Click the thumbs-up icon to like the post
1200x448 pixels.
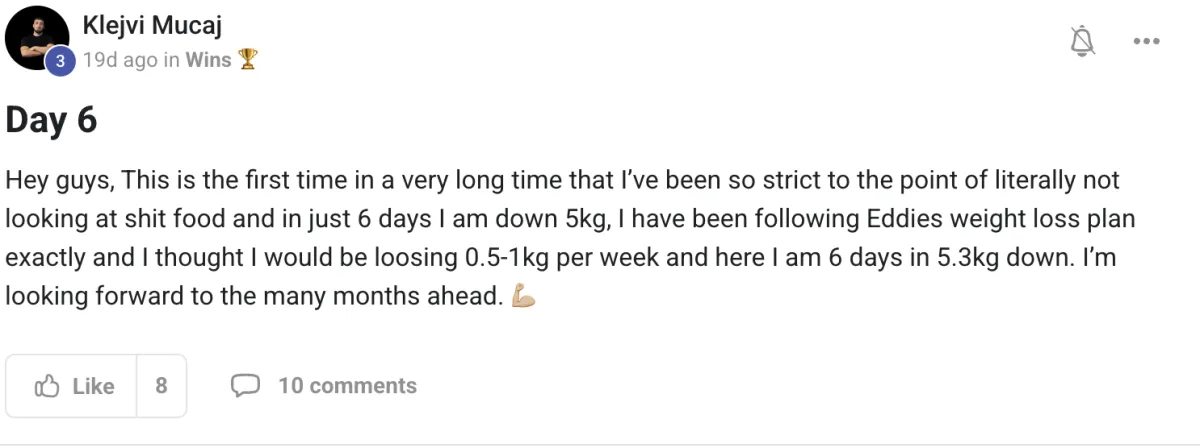click(47, 386)
